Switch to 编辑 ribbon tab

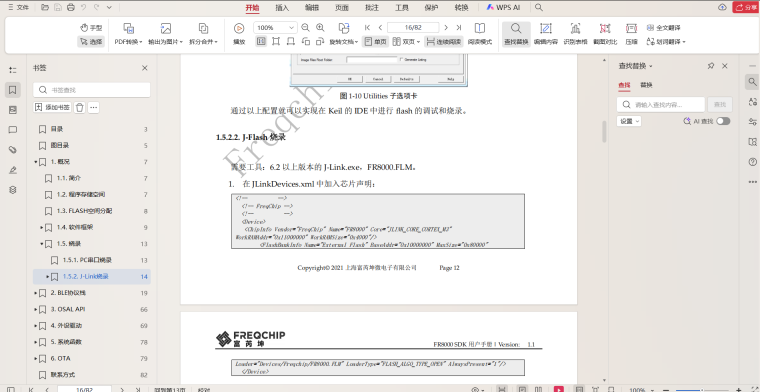pos(312,7)
